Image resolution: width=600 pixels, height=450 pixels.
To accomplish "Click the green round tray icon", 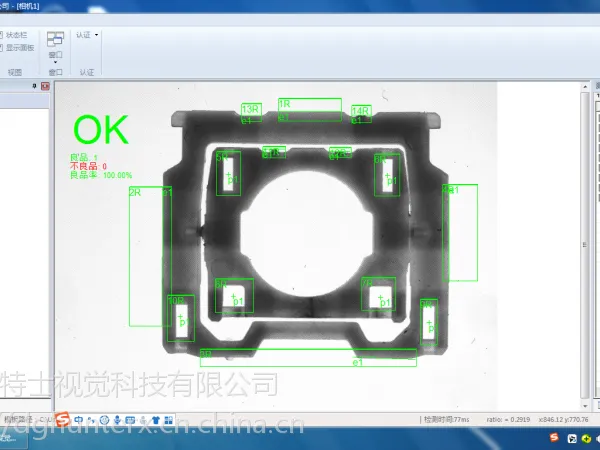I will [x=586, y=439].
